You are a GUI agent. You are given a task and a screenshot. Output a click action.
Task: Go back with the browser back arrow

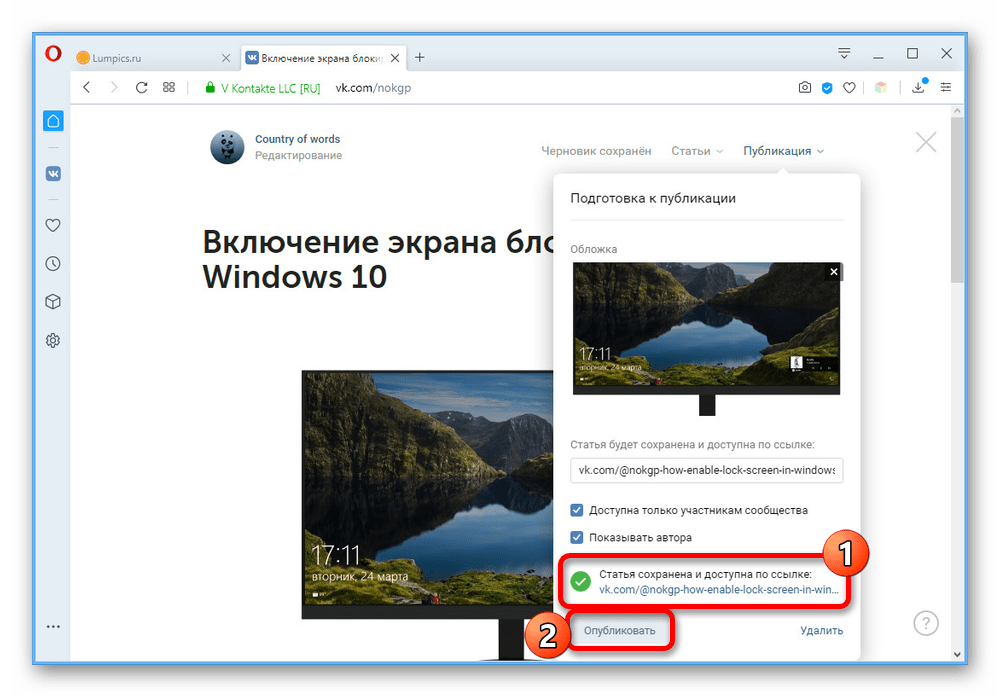pyautogui.click(x=87, y=87)
